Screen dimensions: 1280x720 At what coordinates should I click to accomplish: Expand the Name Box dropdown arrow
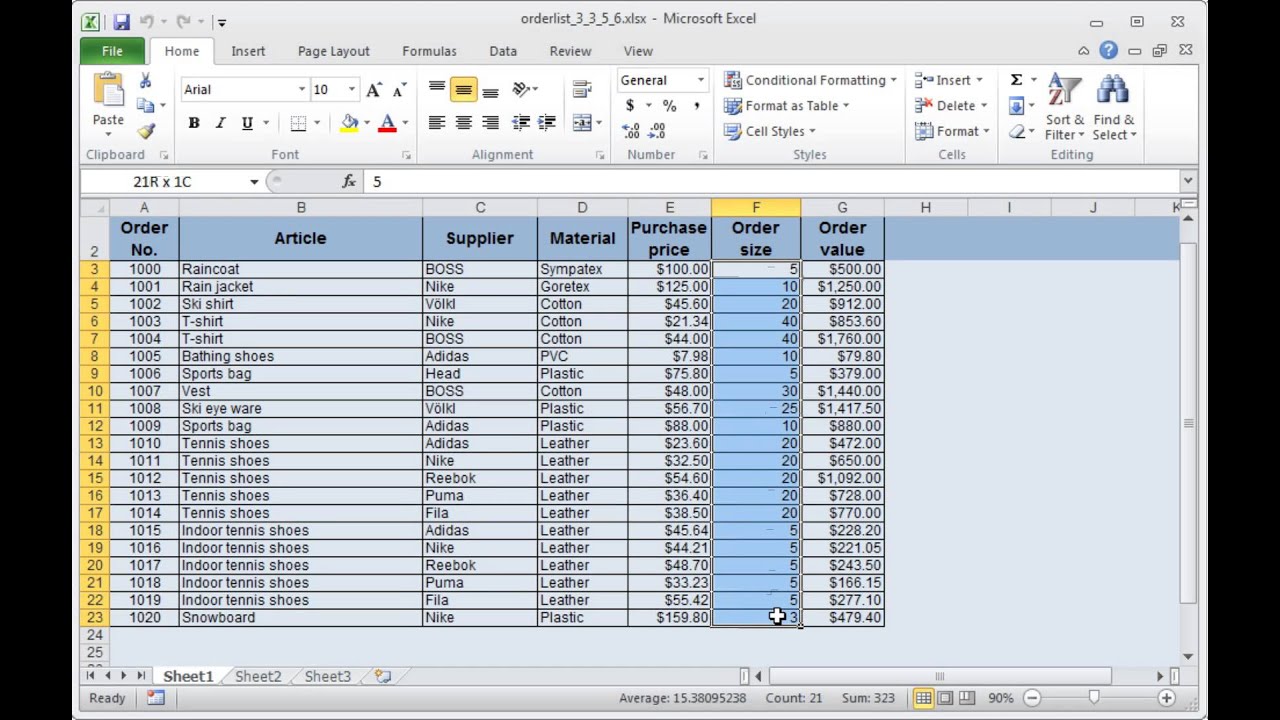click(x=254, y=181)
